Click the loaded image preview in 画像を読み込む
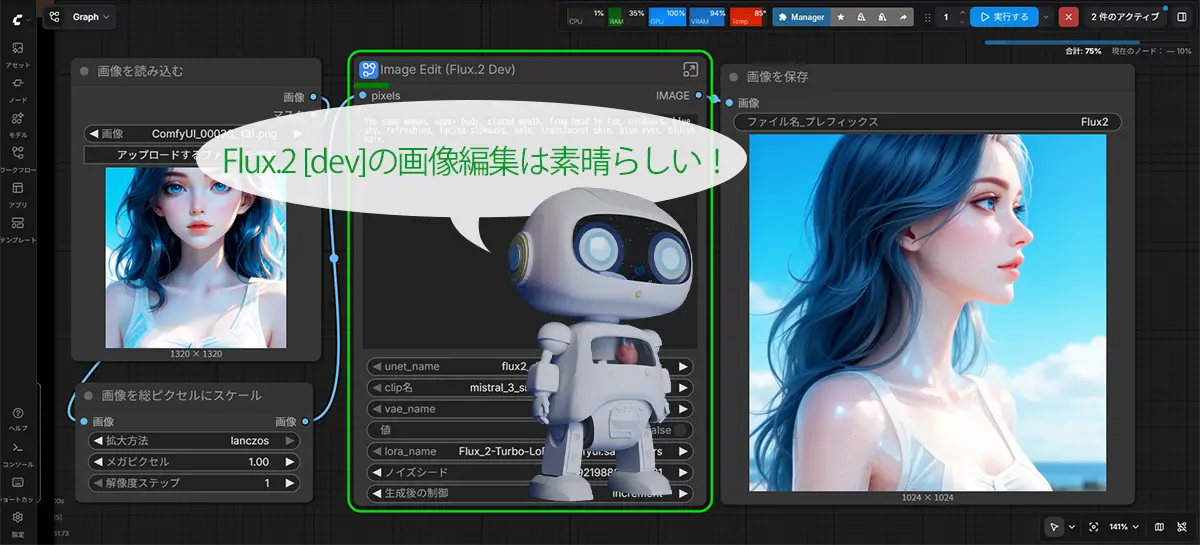The height and width of the screenshot is (545, 1200). click(196, 258)
